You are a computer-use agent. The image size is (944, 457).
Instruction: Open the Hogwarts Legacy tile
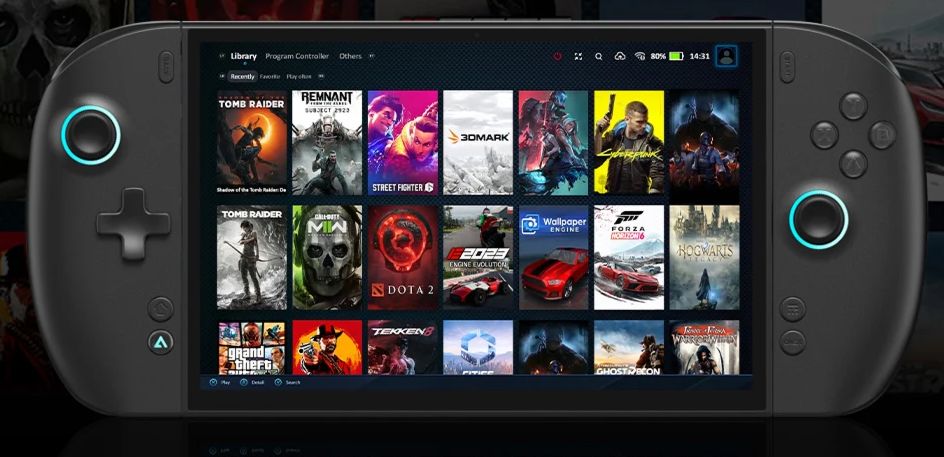[704, 257]
